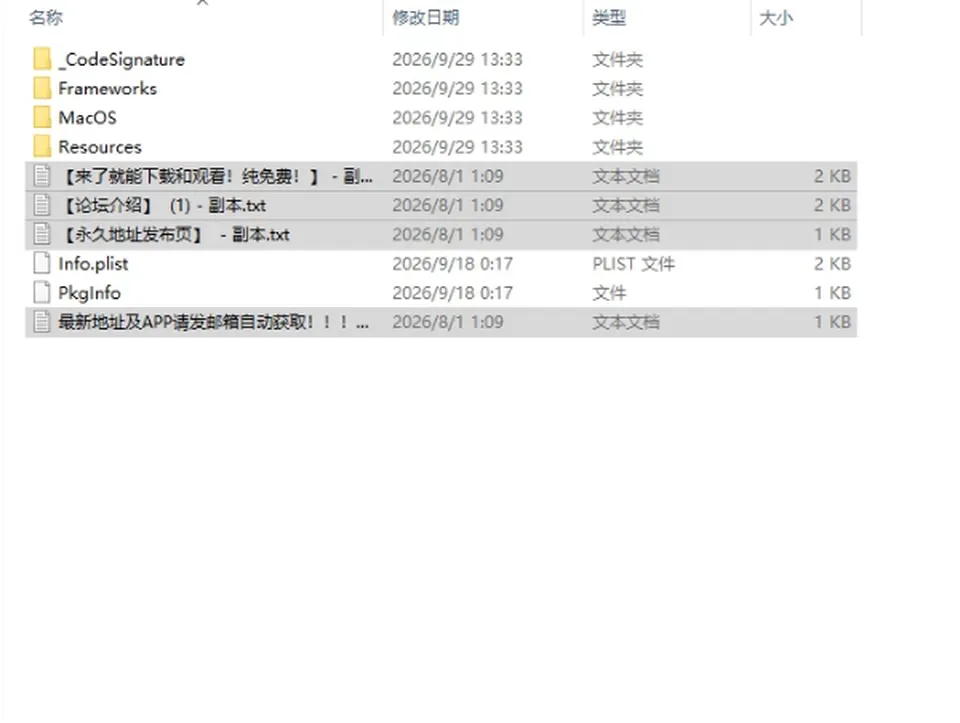Click the icon of 【永久地址发布页】 text file

(42, 234)
